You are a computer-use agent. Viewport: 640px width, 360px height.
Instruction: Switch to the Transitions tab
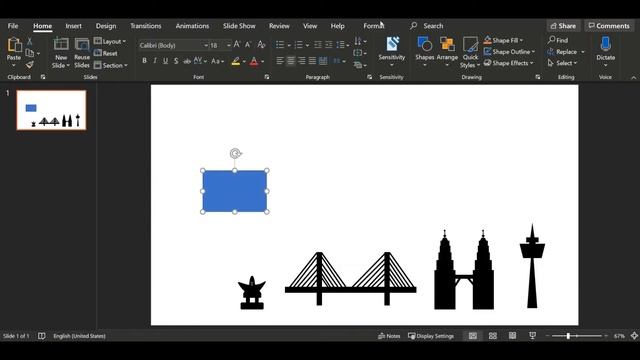coord(146,26)
